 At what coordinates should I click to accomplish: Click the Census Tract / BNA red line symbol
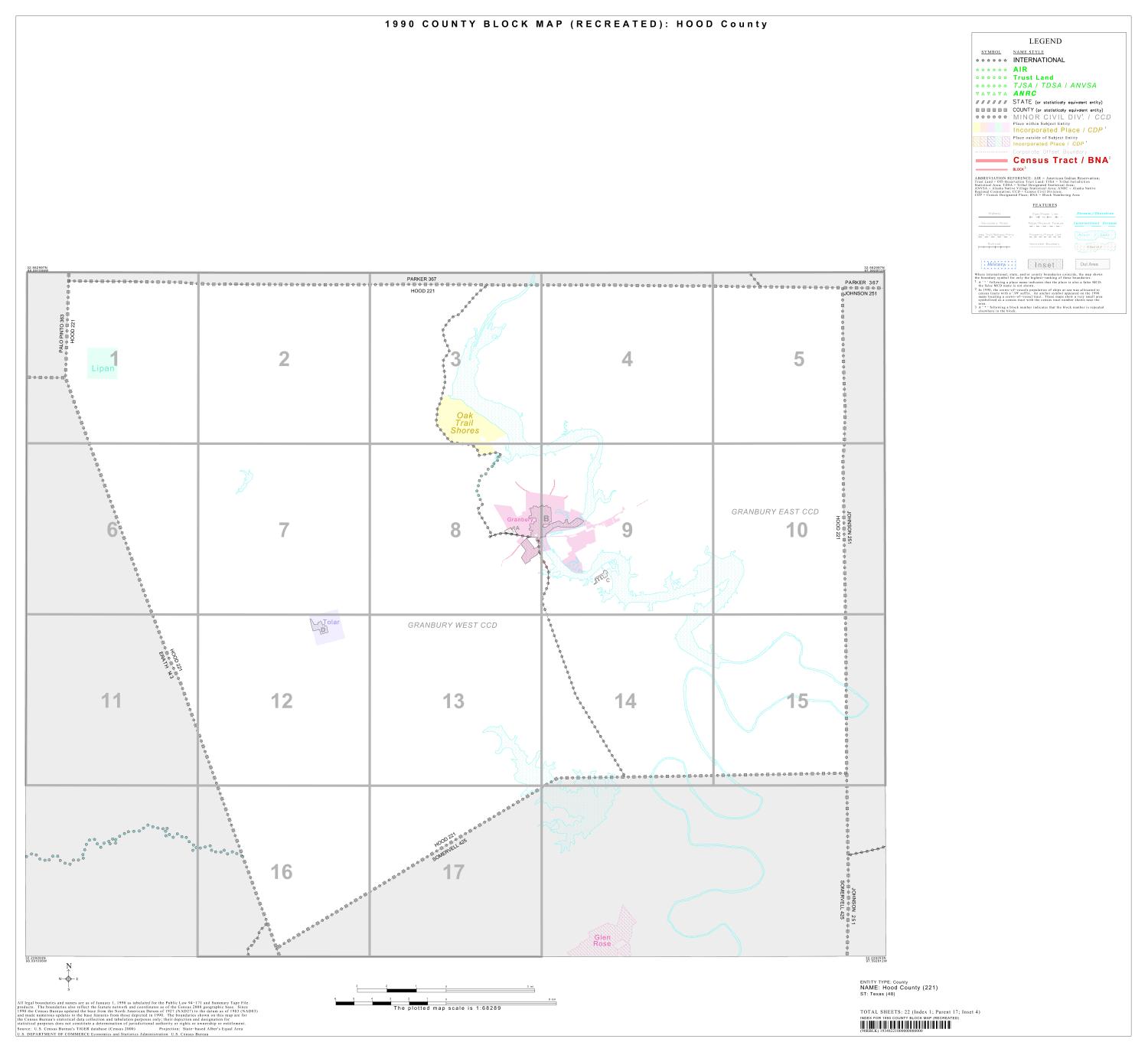tap(990, 160)
